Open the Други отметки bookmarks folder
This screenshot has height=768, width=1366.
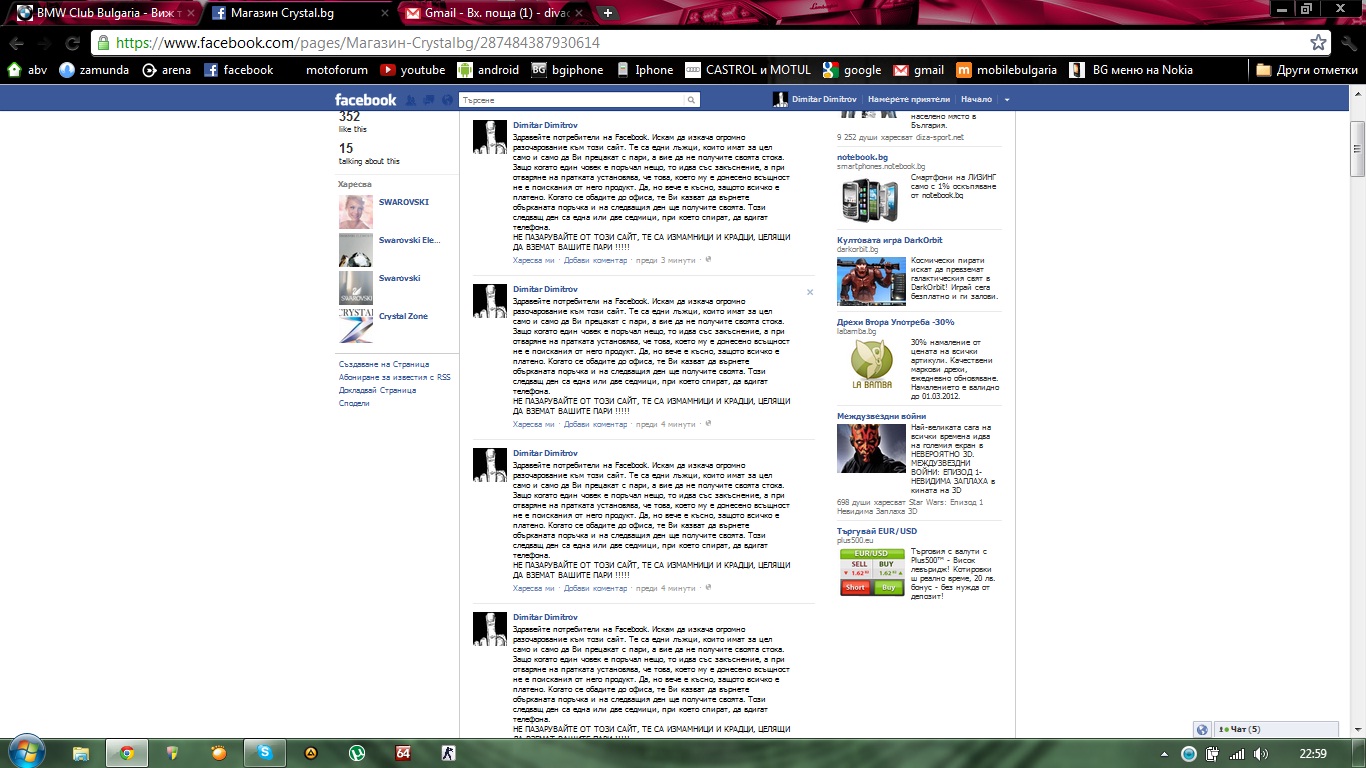(x=1307, y=70)
